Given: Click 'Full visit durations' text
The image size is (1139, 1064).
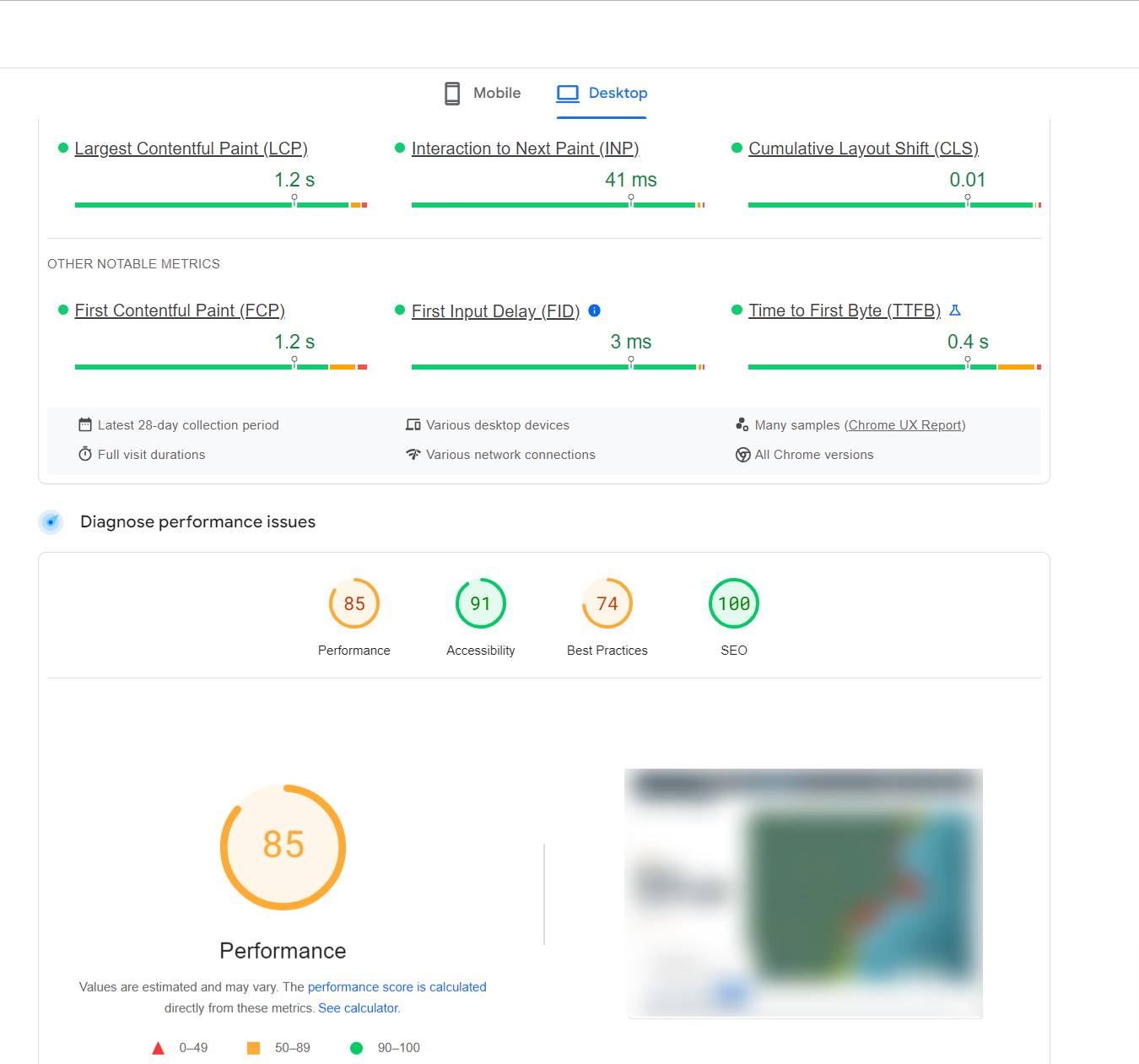Looking at the screenshot, I should 152,455.
